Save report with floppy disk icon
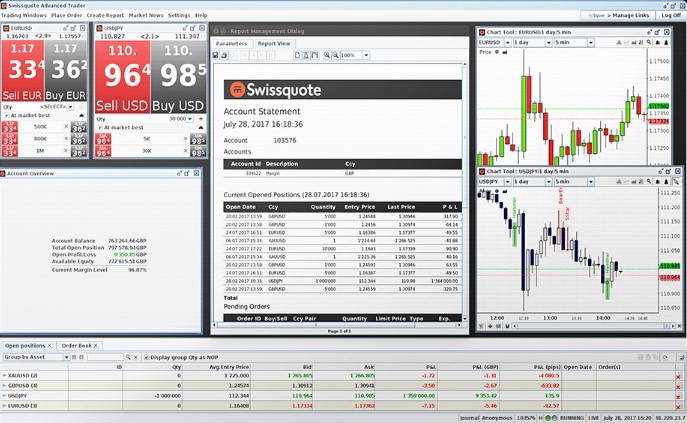This screenshot has width=687, height=423. [x=215, y=55]
